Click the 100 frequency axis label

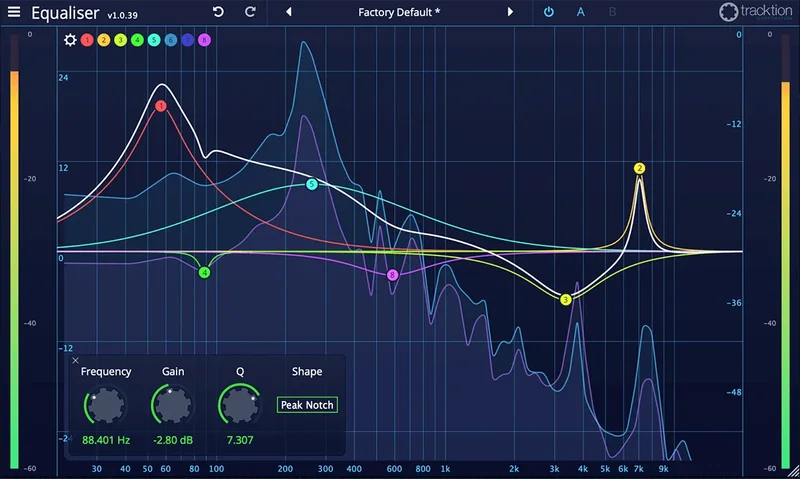click(x=216, y=469)
